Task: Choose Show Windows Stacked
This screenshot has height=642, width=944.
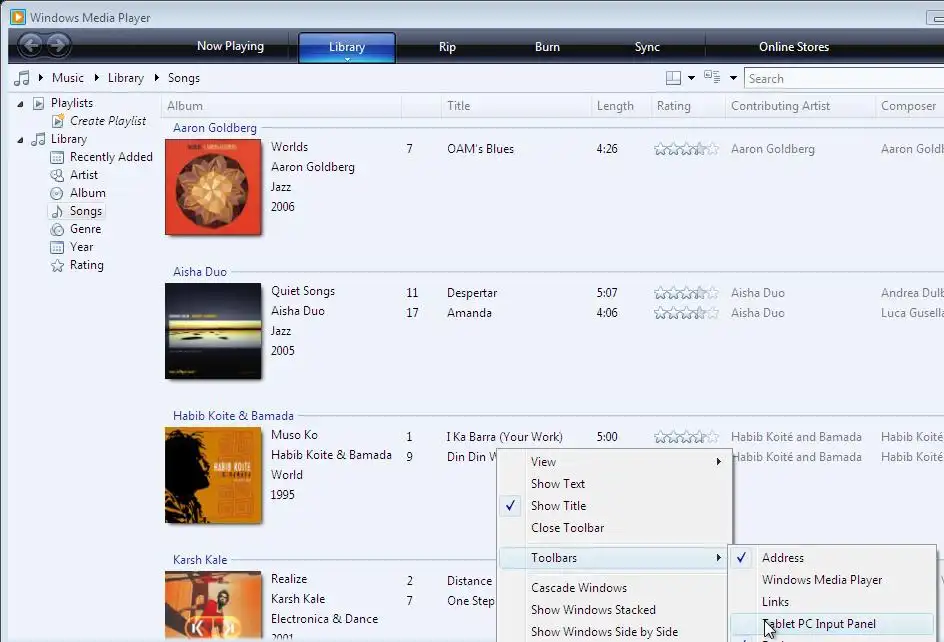Action: [615, 609]
